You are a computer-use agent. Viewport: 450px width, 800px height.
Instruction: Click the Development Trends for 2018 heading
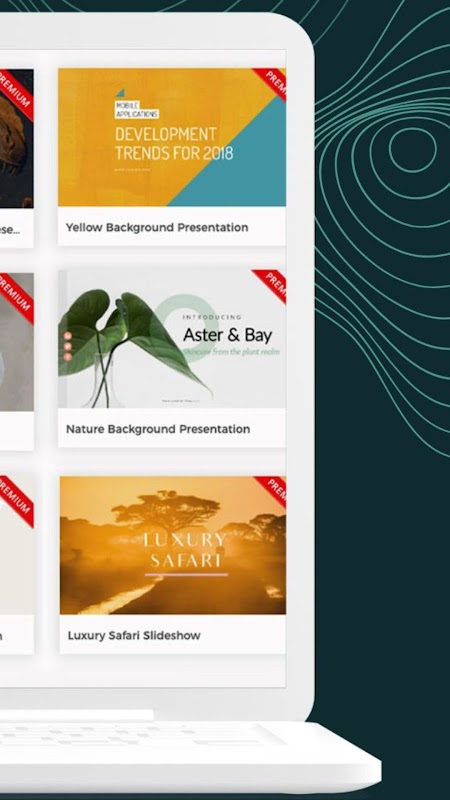pos(174,144)
